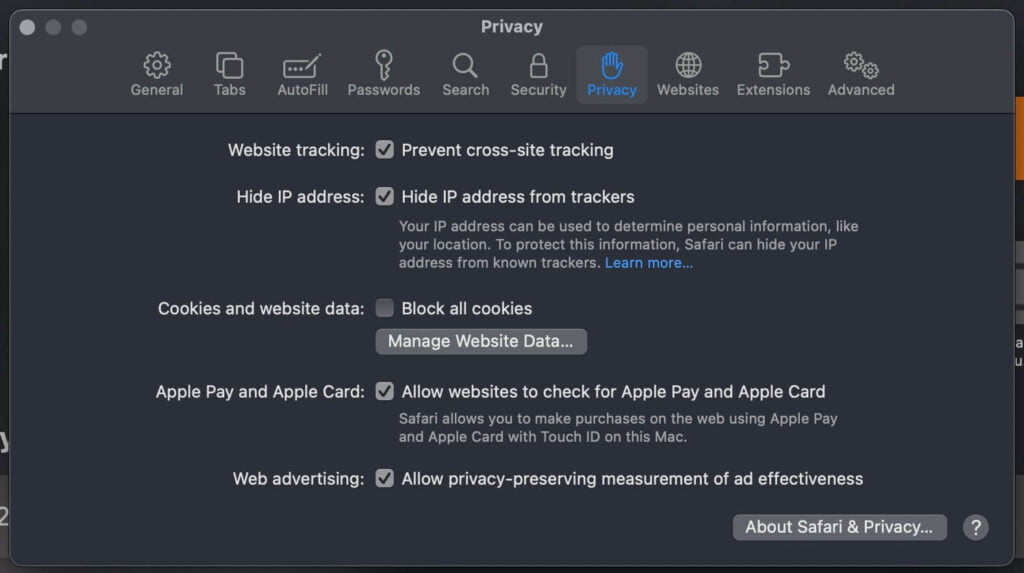Open About Safari & Privacy button
Screen dimensions: 1024x573
[x=840, y=527]
